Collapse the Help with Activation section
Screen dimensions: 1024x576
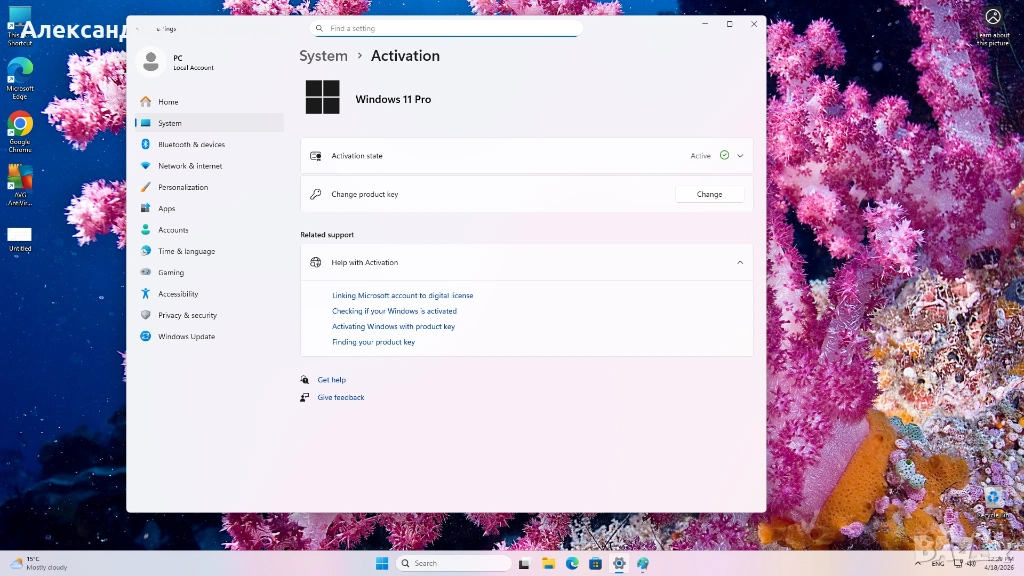[740, 262]
